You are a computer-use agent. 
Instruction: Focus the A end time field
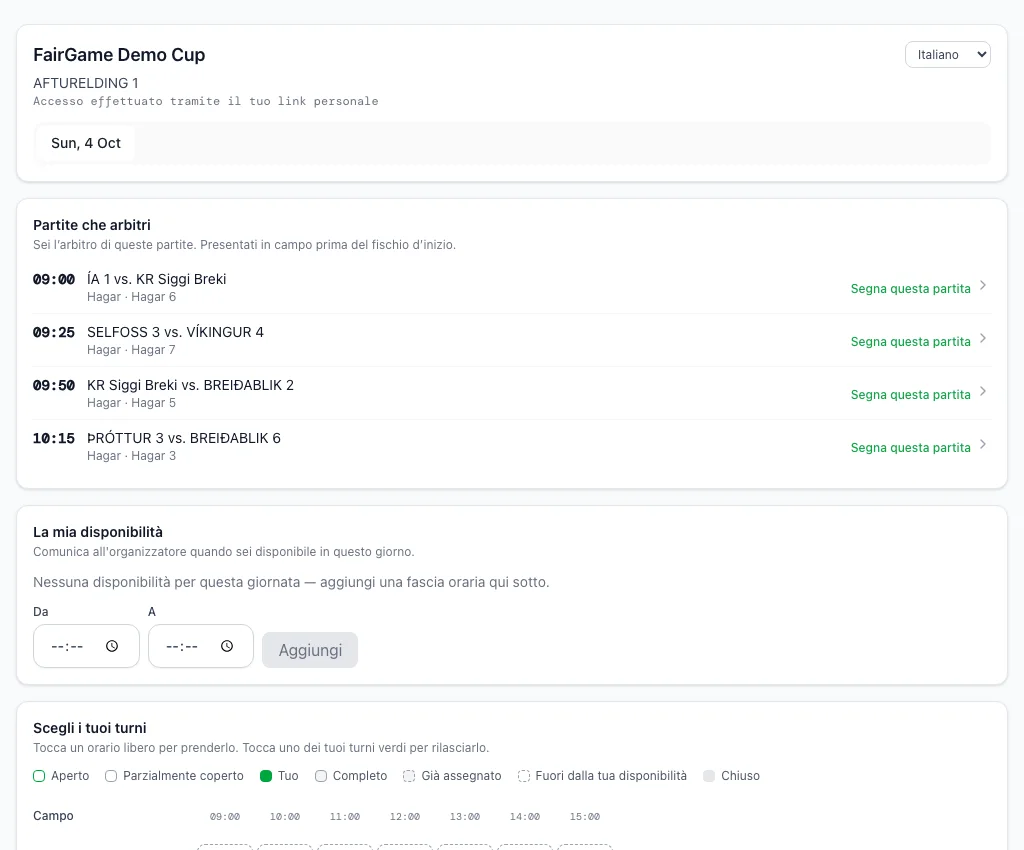click(201, 646)
